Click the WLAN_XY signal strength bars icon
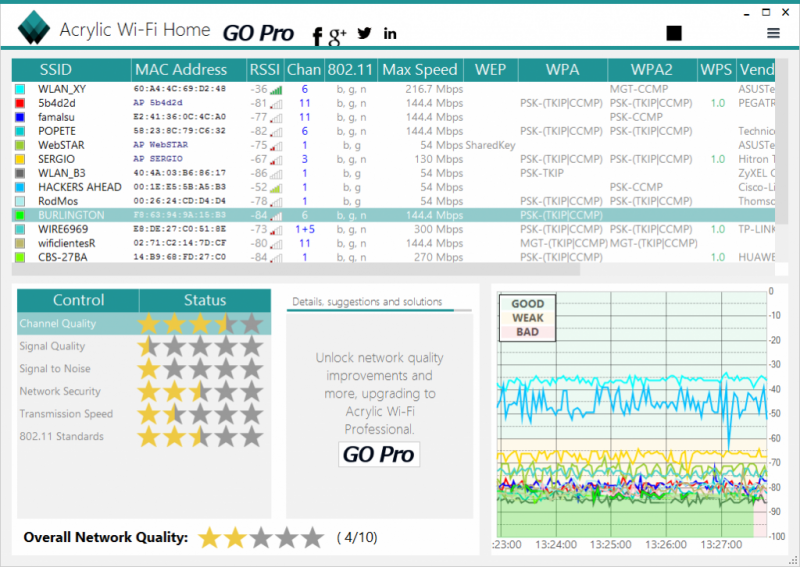The image size is (800, 567). coord(276,90)
